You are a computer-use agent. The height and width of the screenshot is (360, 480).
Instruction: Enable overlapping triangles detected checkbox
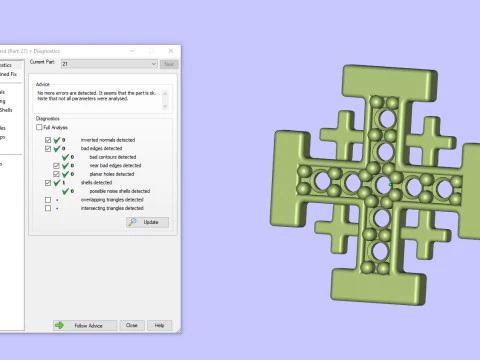pyautogui.click(x=48, y=200)
